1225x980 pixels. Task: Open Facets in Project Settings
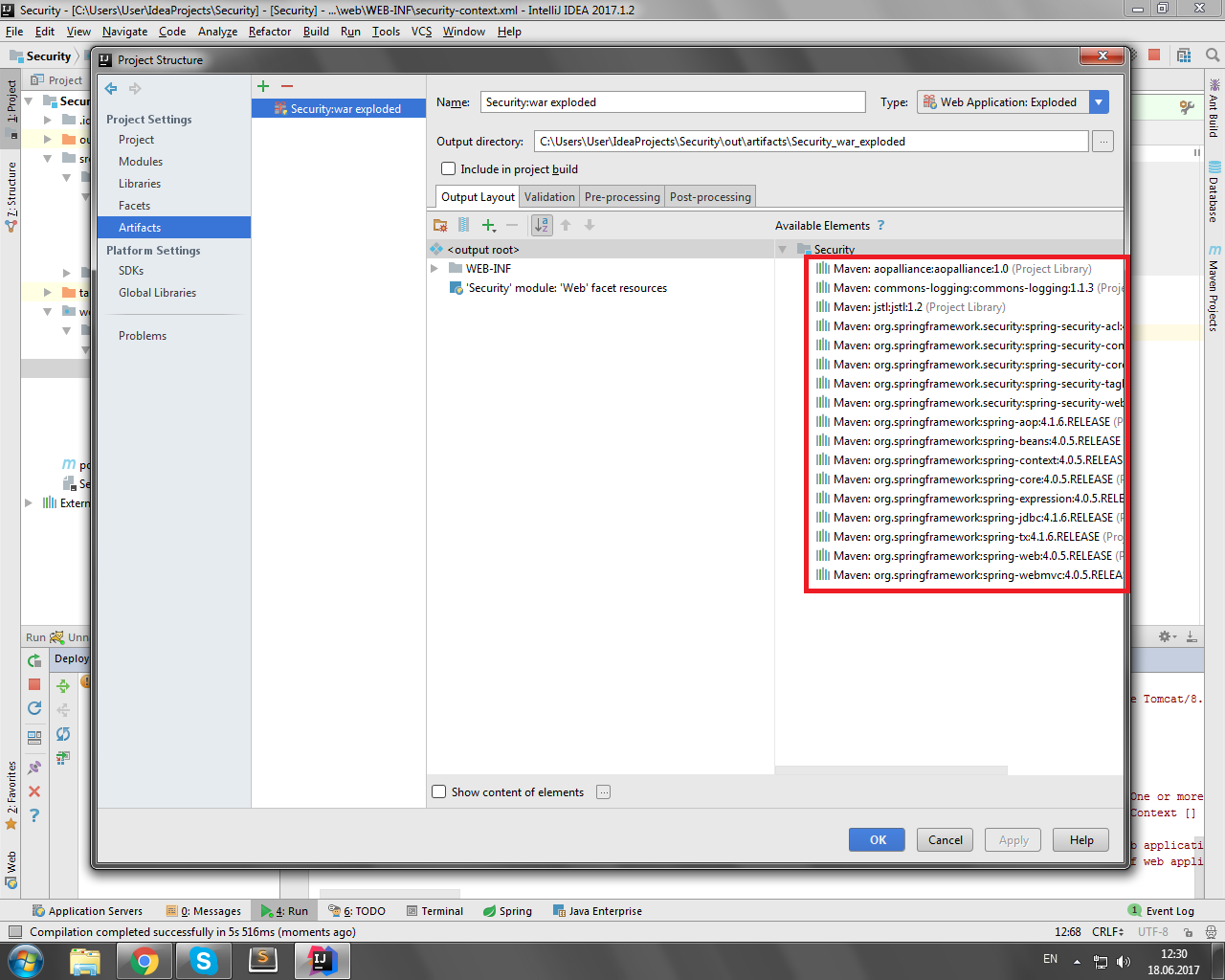pyautogui.click(x=134, y=206)
